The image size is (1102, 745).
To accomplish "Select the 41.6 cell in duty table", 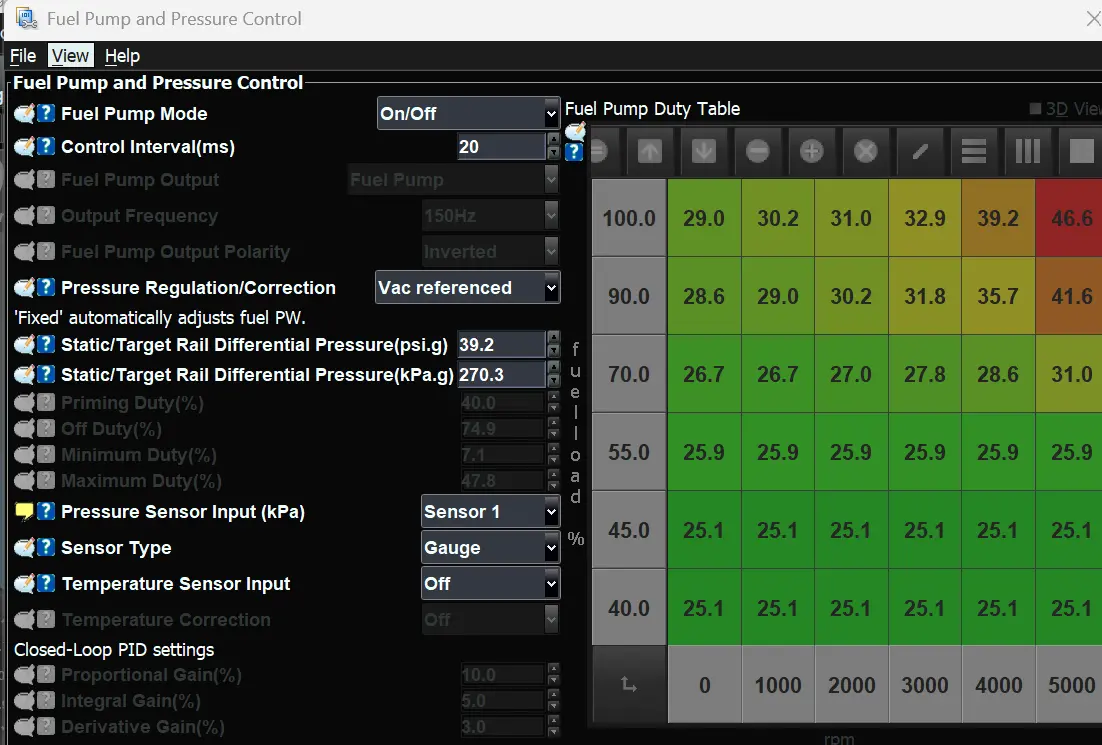I will click(x=1069, y=296).
